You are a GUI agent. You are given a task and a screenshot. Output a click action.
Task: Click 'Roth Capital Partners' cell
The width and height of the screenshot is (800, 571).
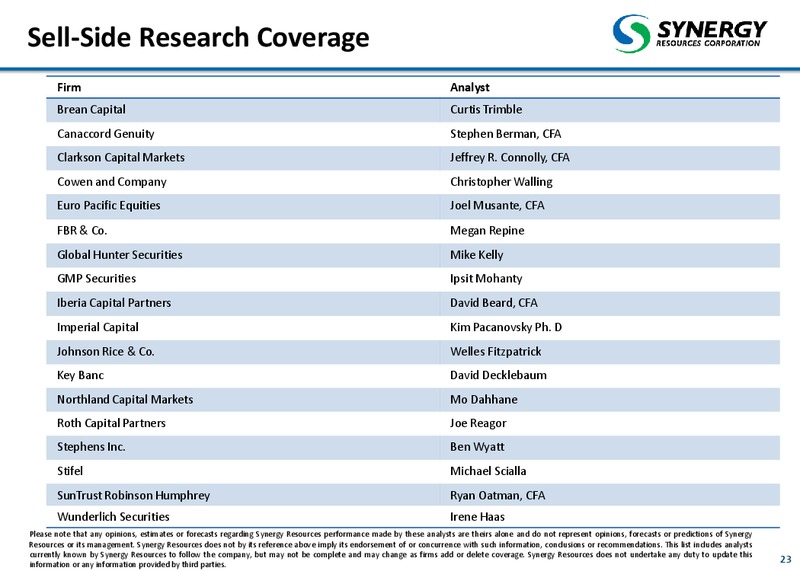click(x=111, y=424)
